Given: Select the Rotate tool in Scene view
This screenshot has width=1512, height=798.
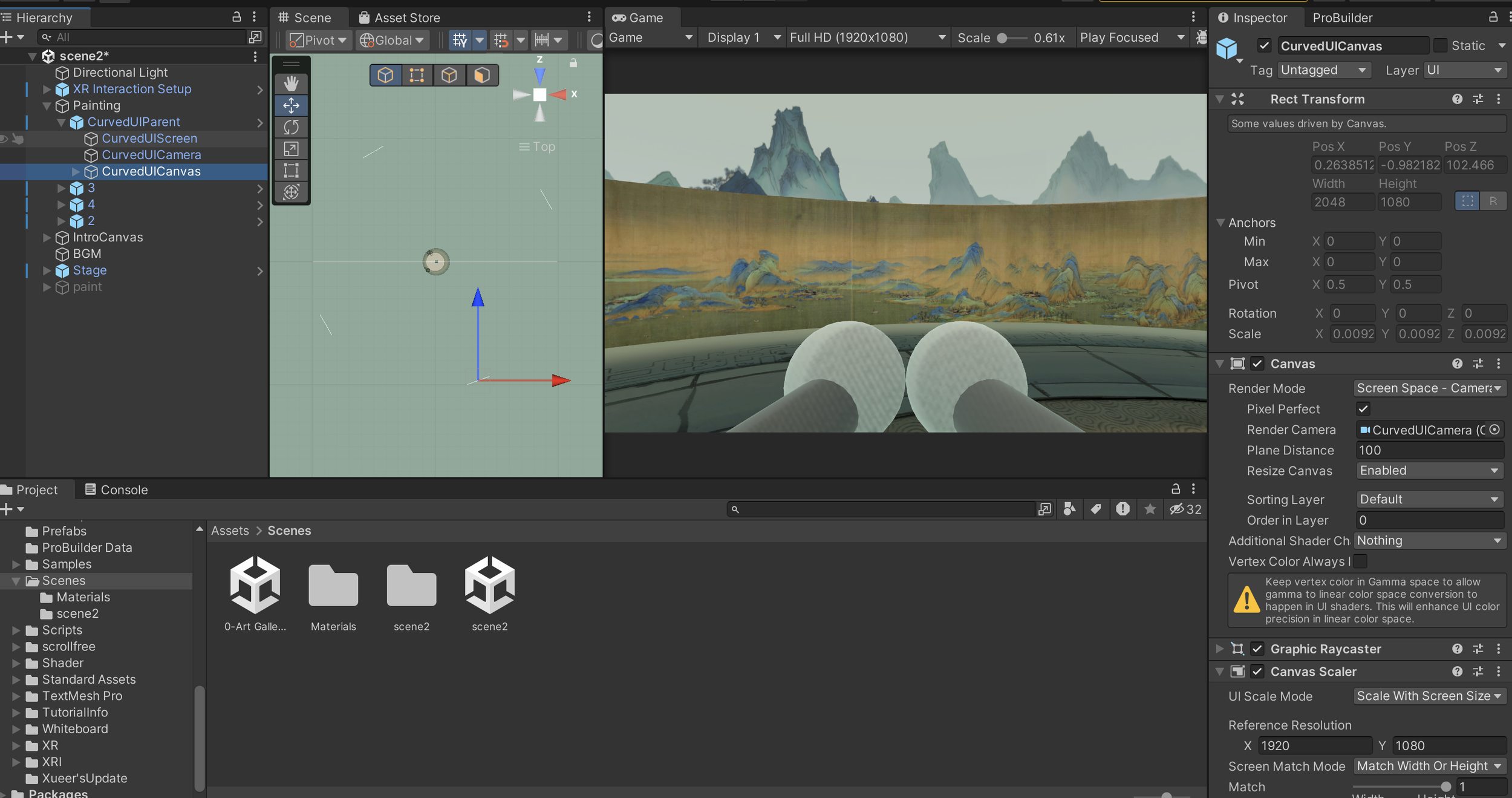Looking at the screenshot, I should [291, 127].
